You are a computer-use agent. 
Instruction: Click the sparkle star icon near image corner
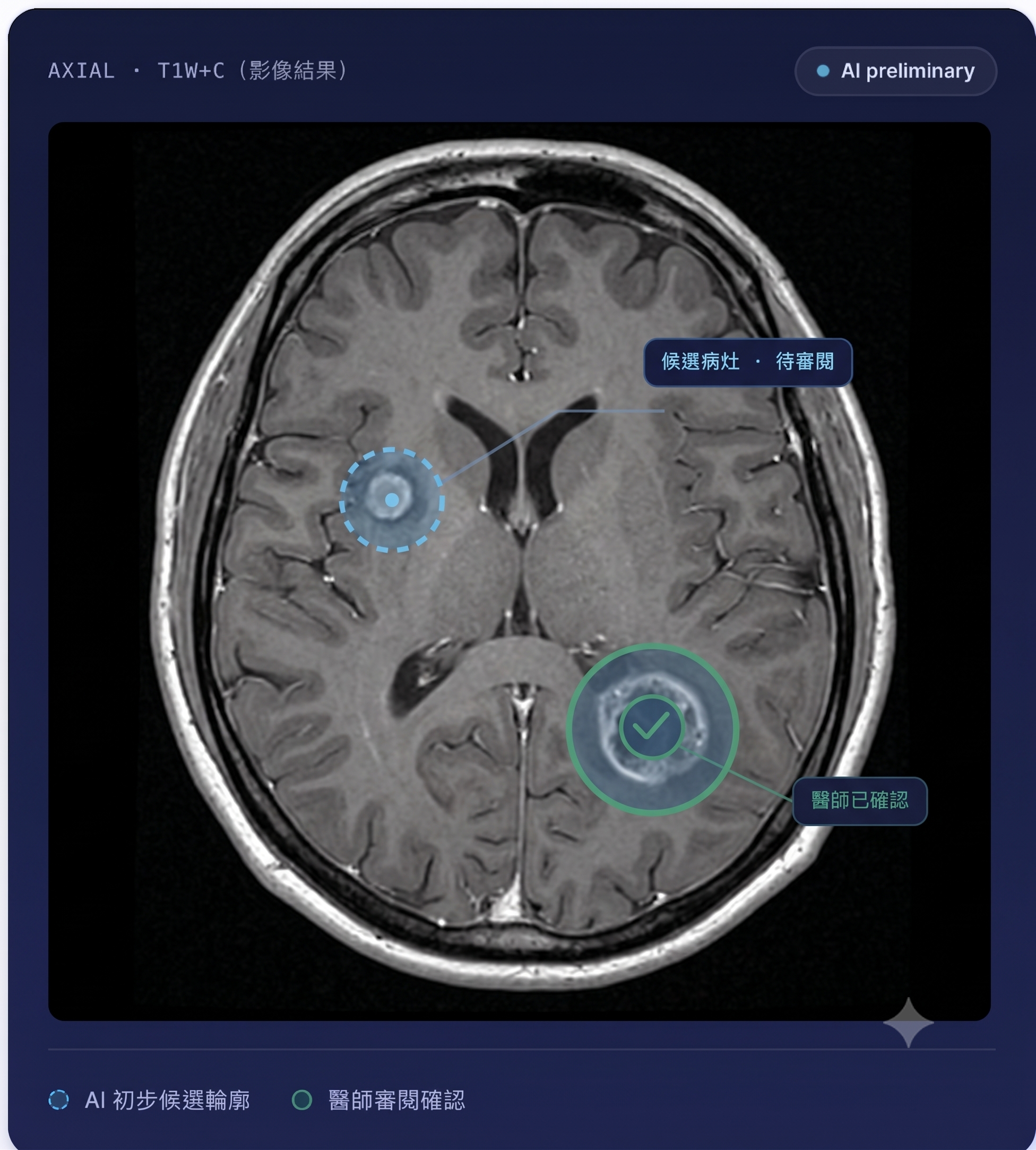[909, 1023]
